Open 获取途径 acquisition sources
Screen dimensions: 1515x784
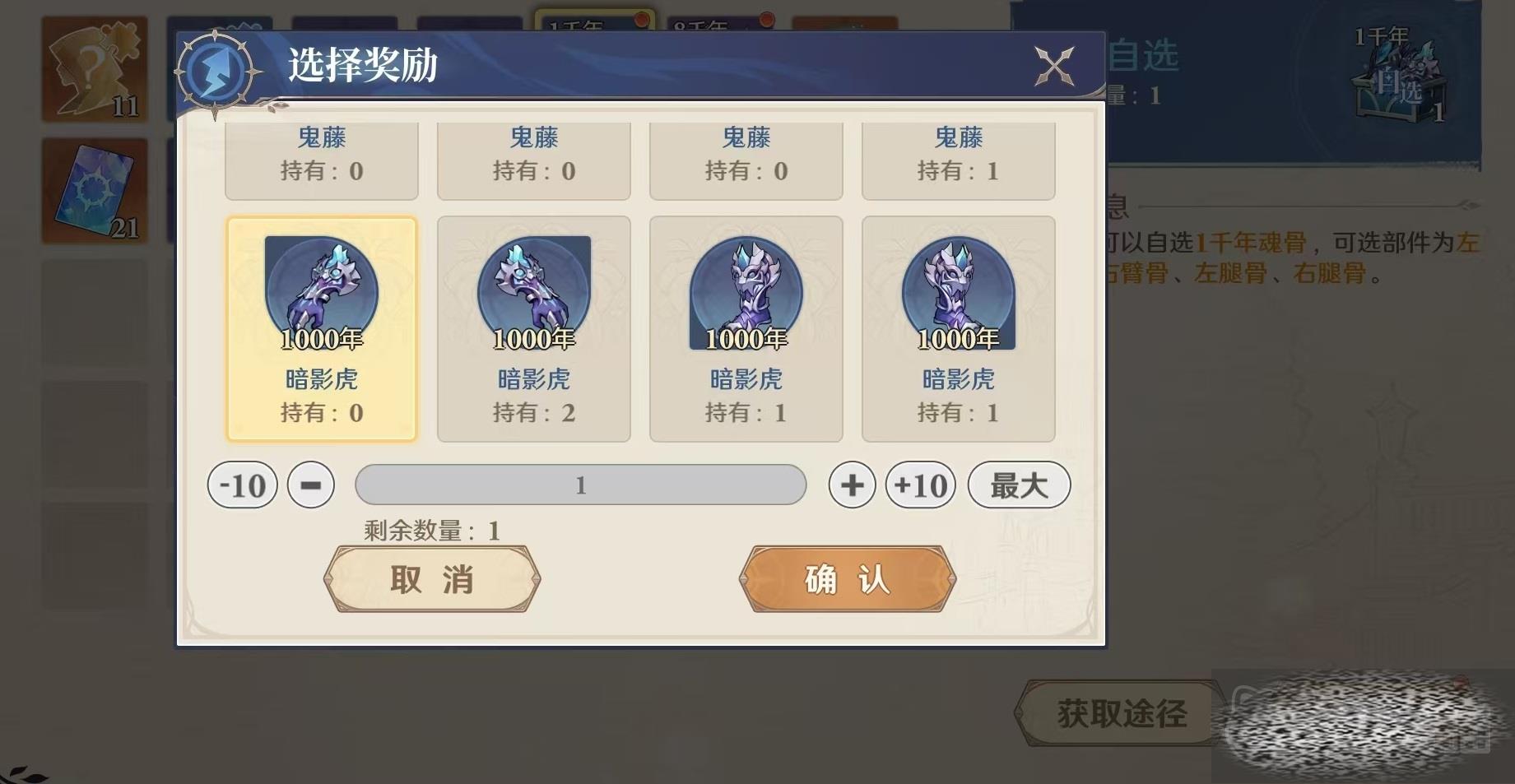pyautogui.click(x=1121, y=713)
